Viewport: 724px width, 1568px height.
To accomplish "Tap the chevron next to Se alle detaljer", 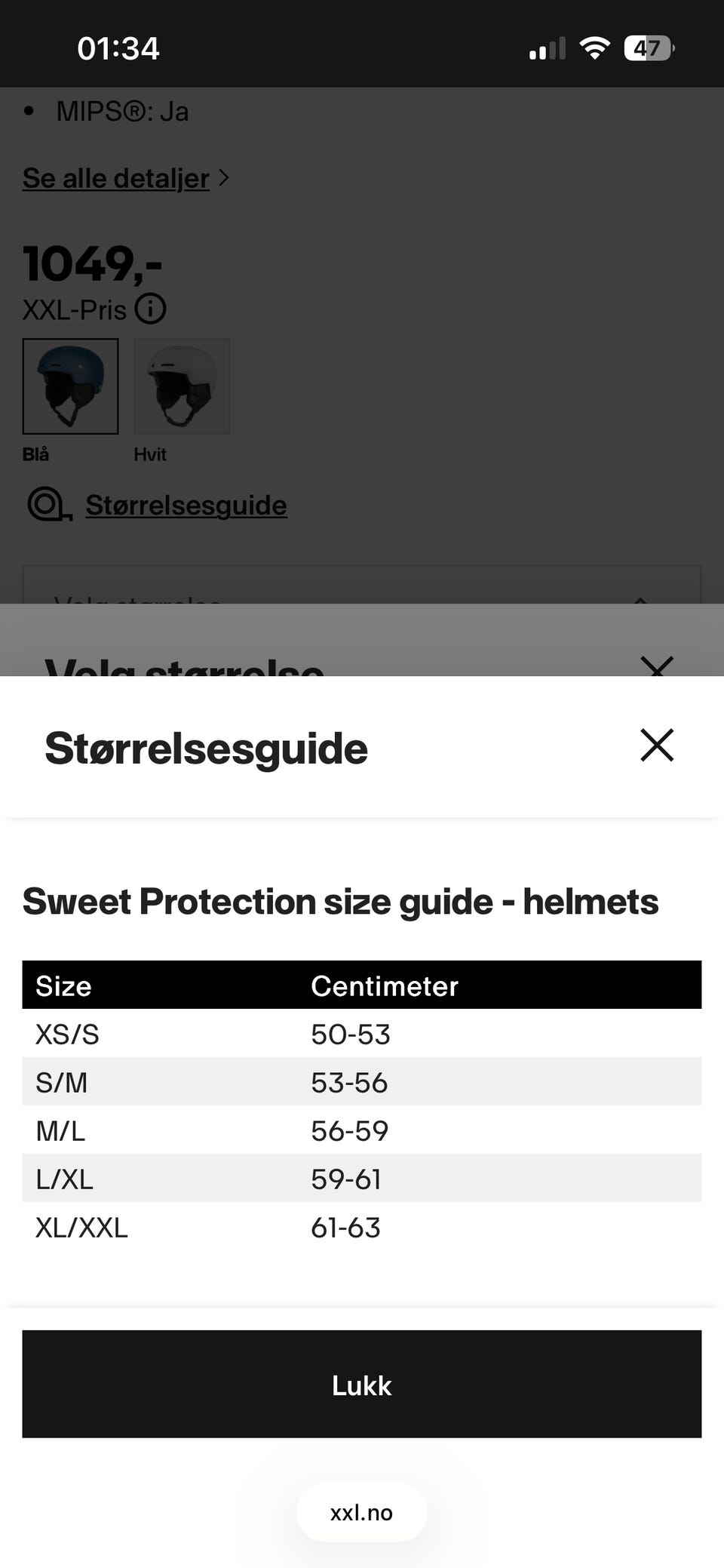I will click(x=223, y=178).
